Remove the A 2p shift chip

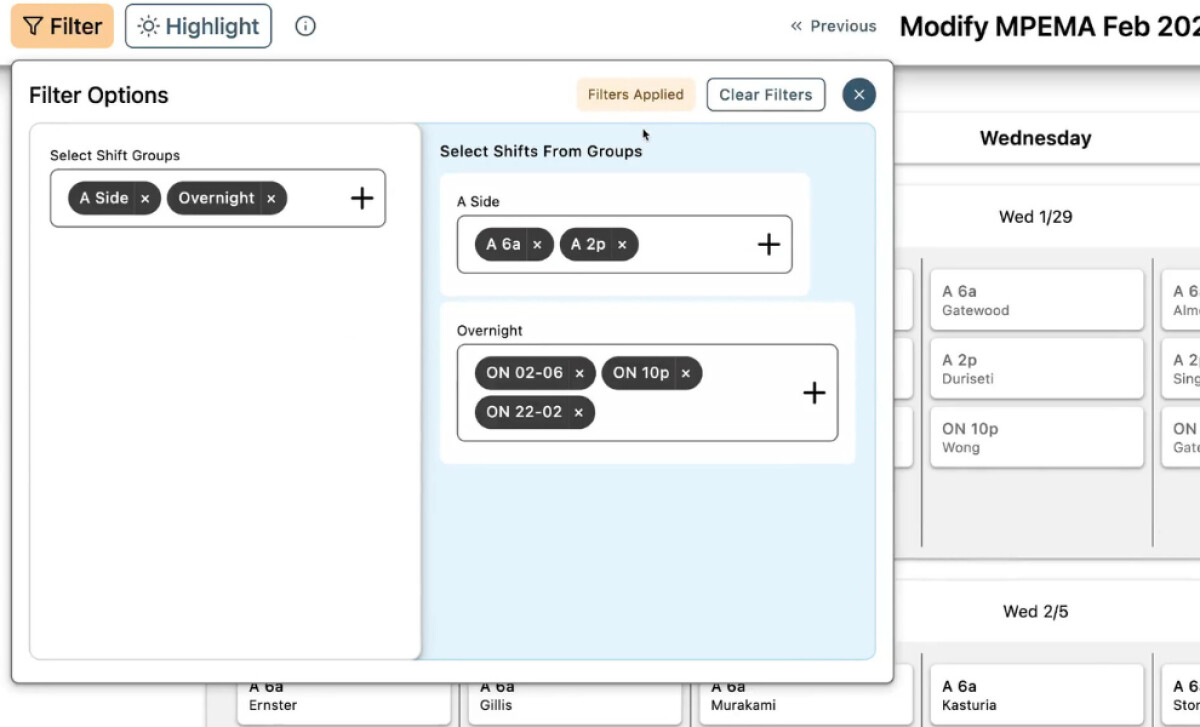(622, 244)
